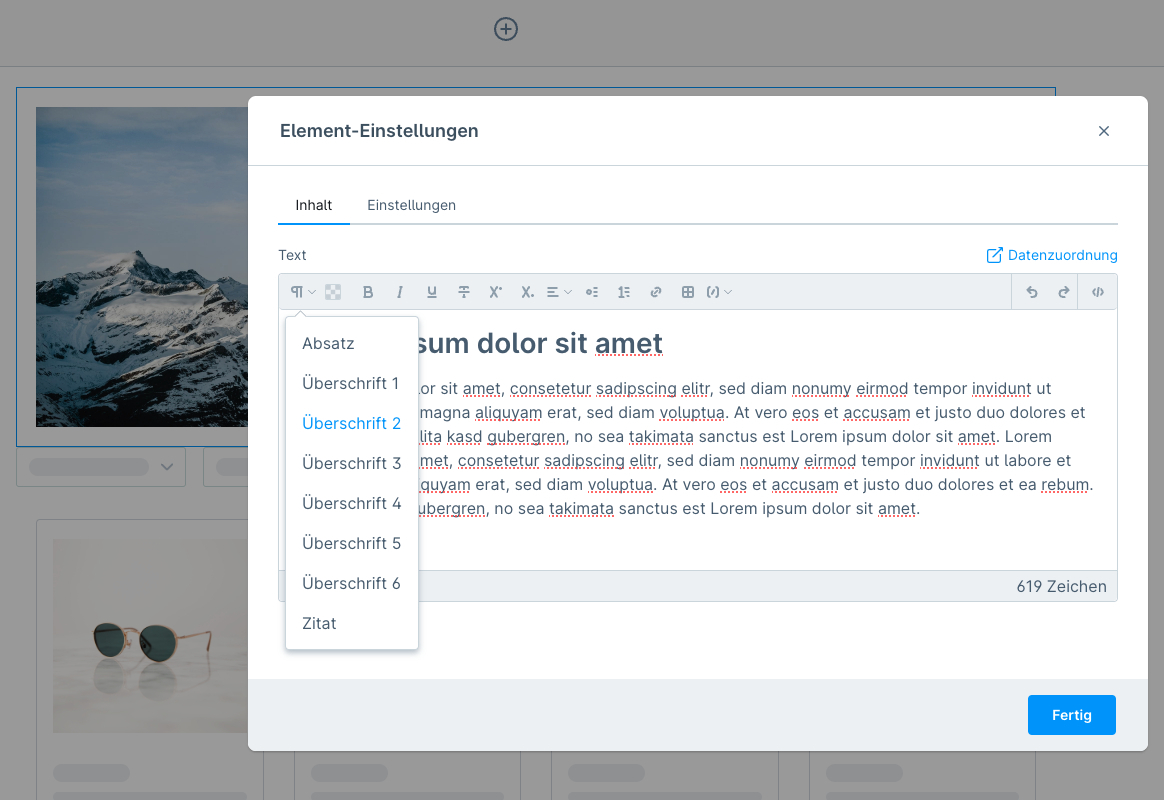Switch to the Einstellungen tab

[x=411, y=205]
